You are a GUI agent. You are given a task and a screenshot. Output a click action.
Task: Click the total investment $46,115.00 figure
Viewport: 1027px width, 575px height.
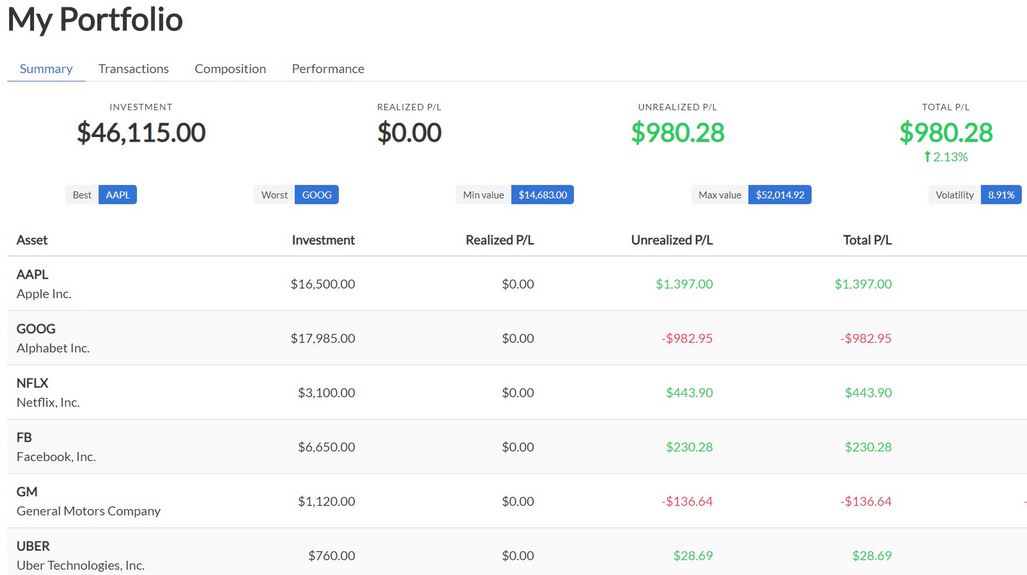tap(141, 133)
